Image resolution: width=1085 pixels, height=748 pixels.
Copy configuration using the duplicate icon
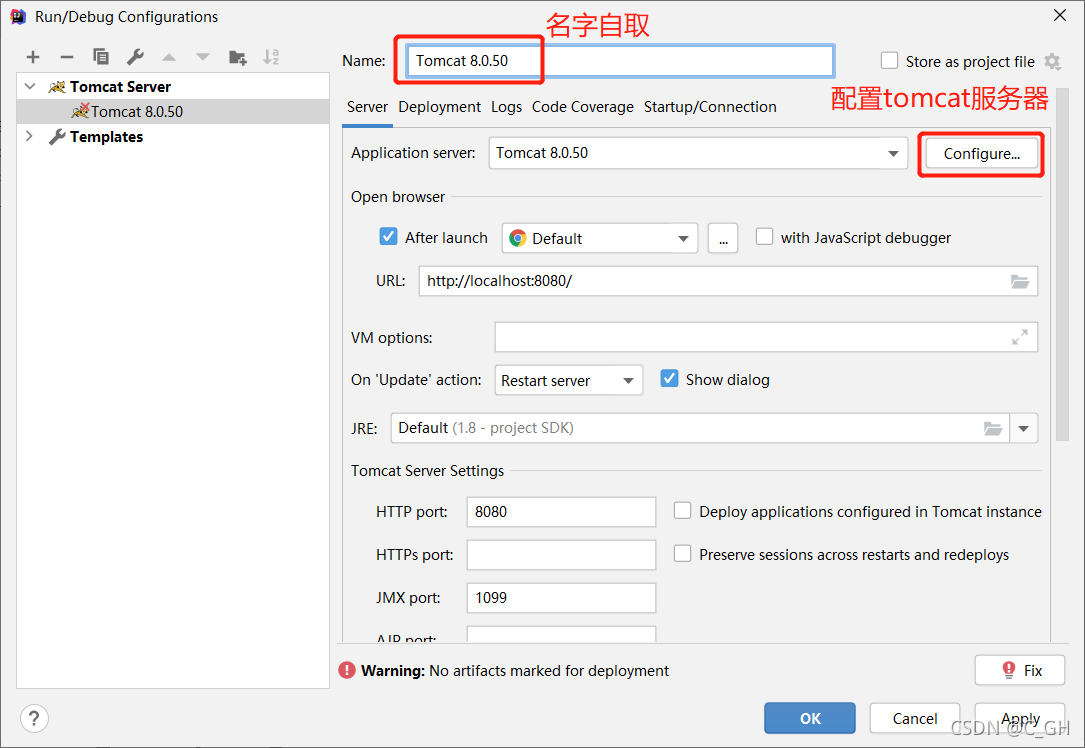tap(101, 57)
